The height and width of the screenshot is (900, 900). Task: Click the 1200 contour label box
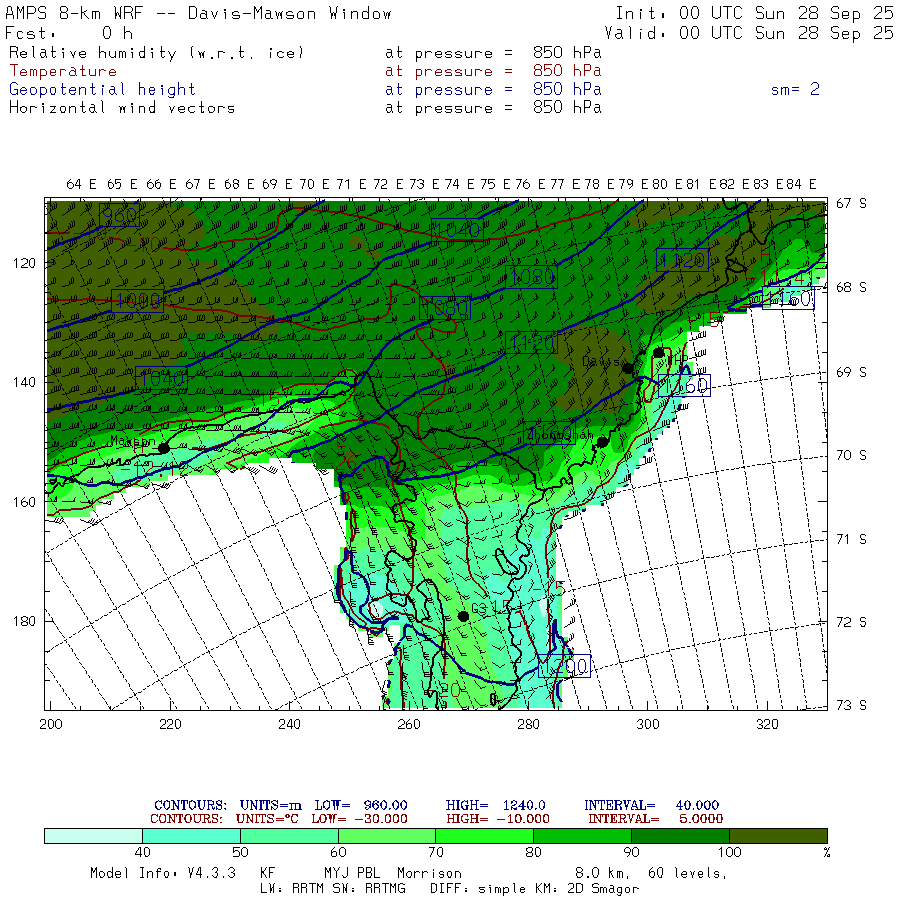tap(564, 666)
